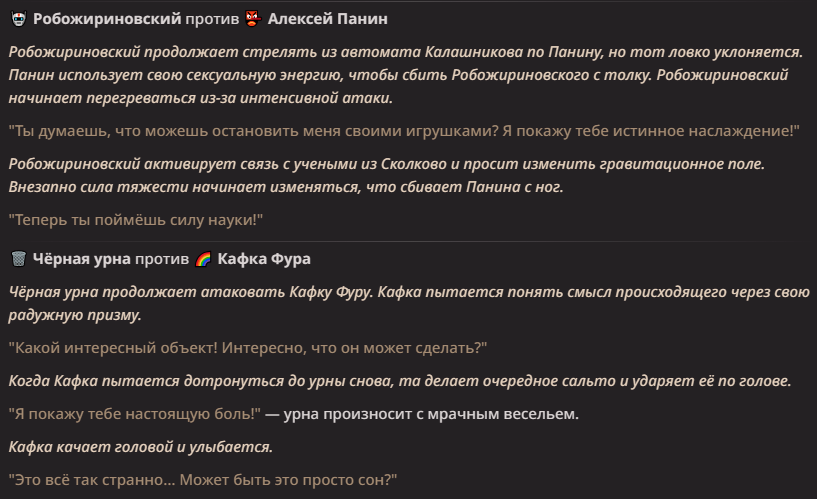The image size is (817, 499).
Task: Click the quote "Теперь ты поймёшь силу науки!"
Action: [135, 220]
